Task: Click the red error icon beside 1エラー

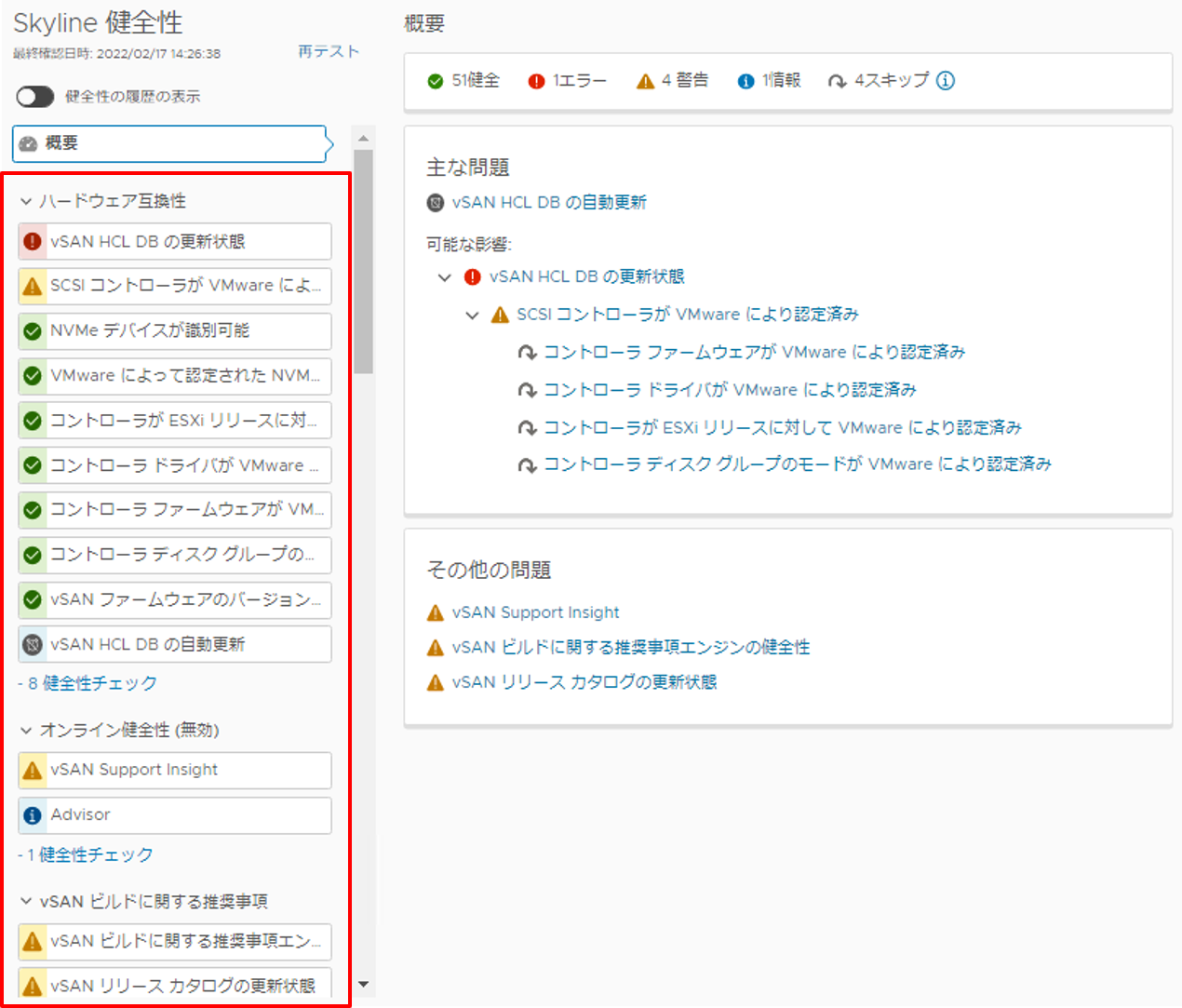Action: (536, 82)
